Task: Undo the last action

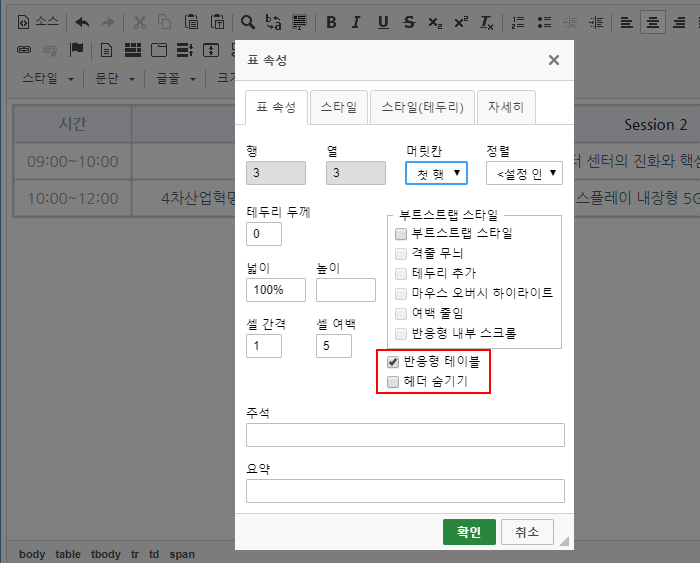Action: [82, 22]
